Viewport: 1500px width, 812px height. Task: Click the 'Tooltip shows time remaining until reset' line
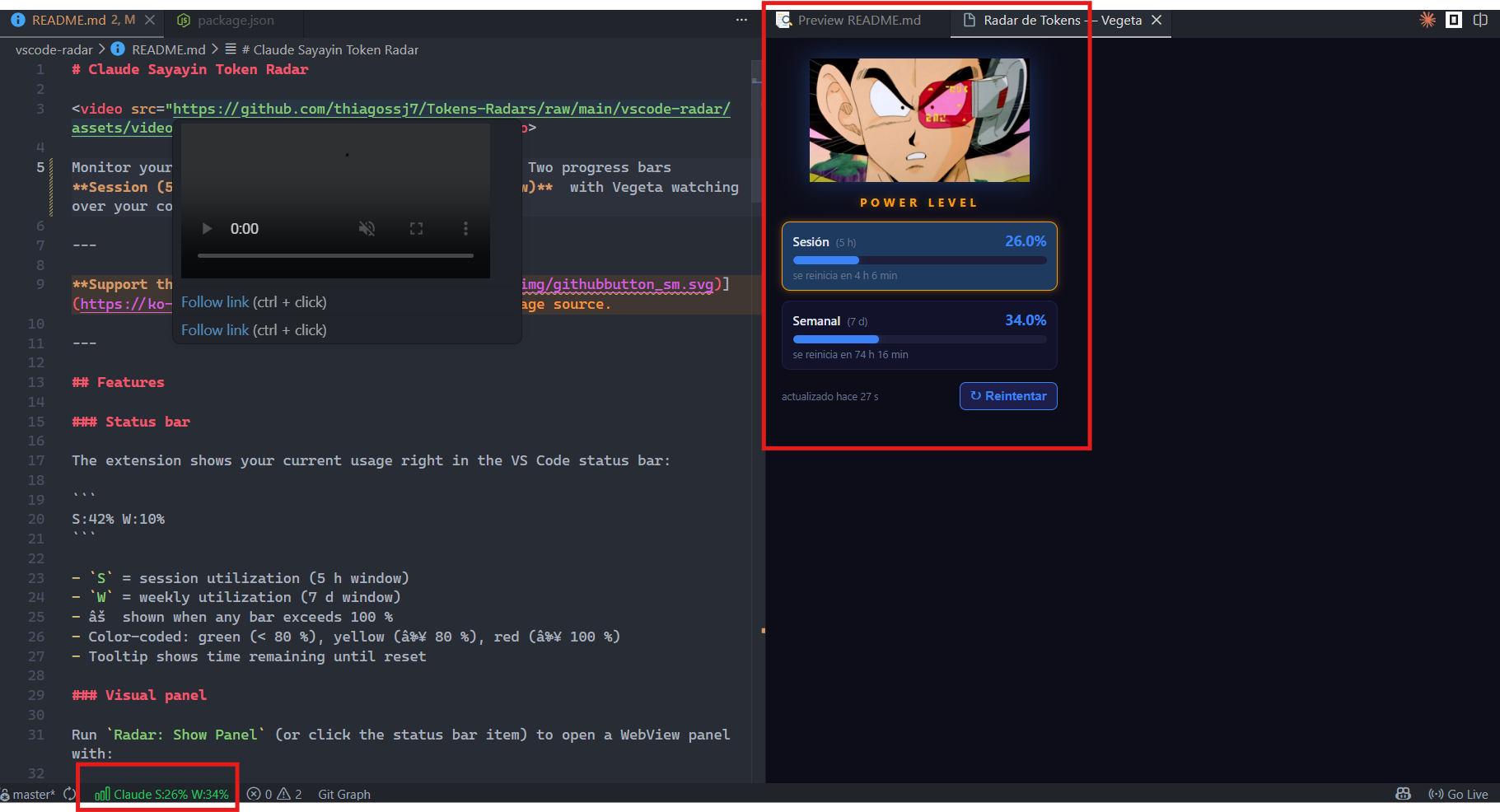[x=257, y=656]
